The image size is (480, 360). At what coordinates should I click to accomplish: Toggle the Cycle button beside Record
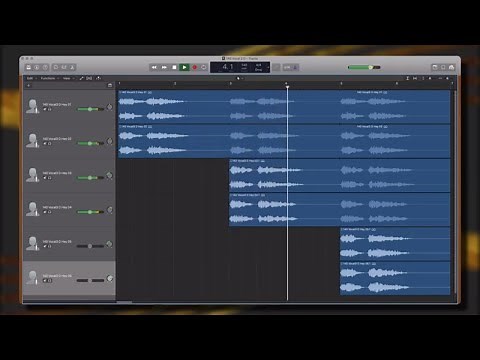(x=203, y=67)
